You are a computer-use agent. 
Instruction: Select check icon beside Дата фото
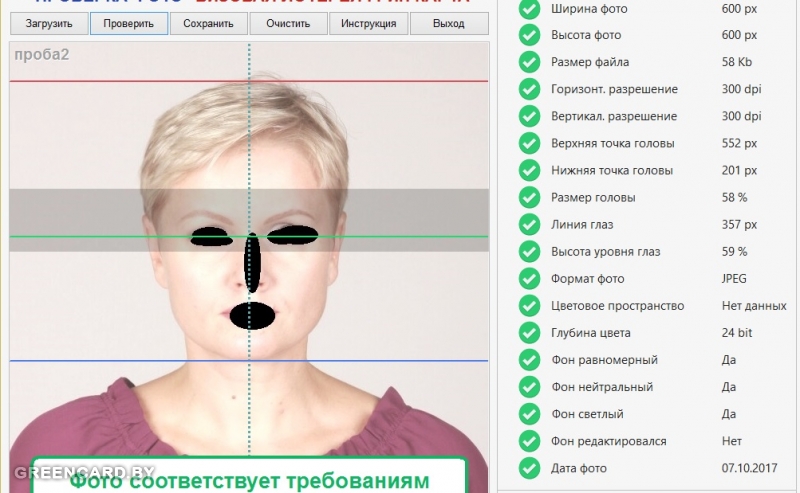click(529, 468)
